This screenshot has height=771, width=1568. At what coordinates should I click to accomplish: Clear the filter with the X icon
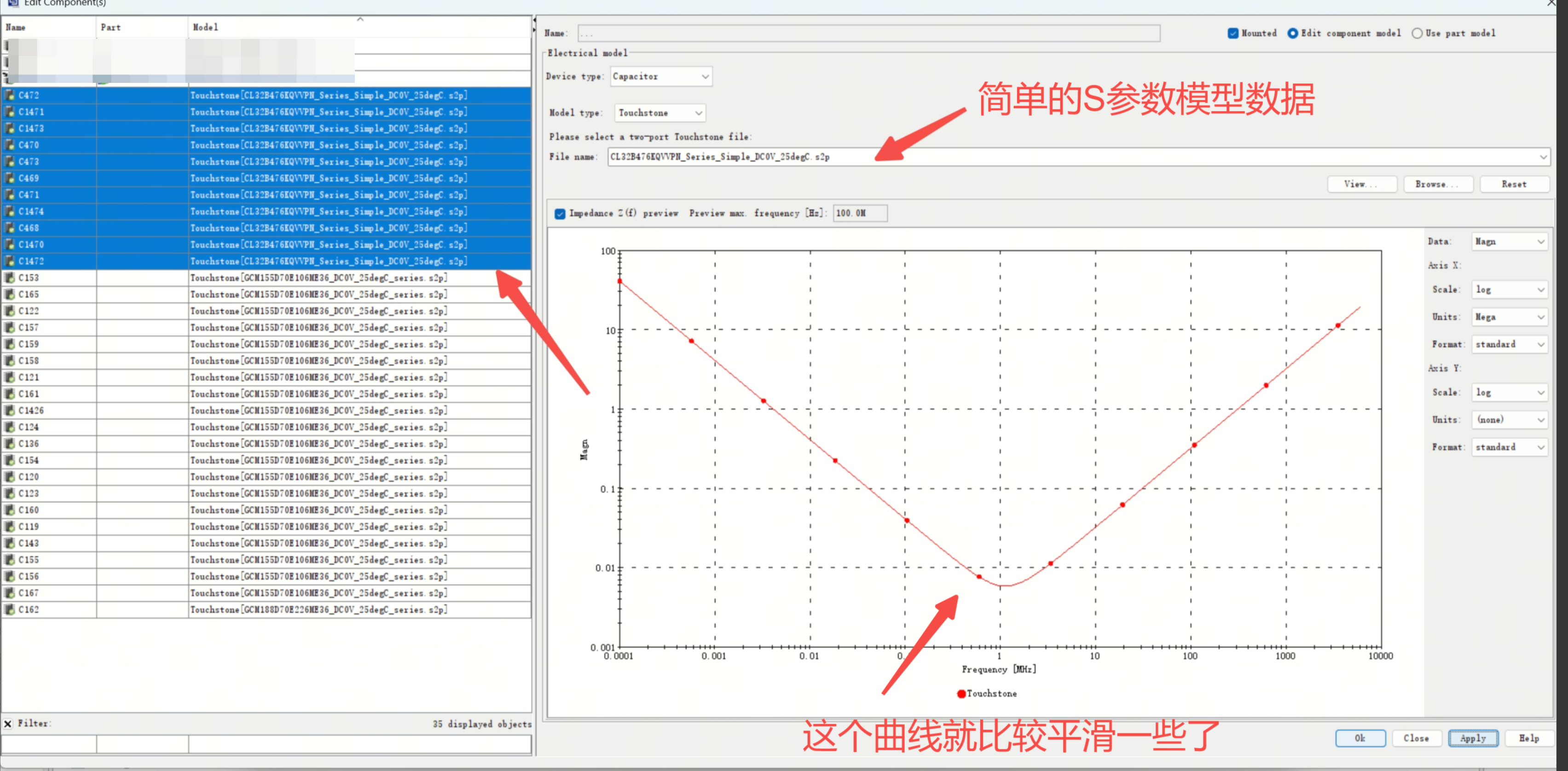(8, 724)
